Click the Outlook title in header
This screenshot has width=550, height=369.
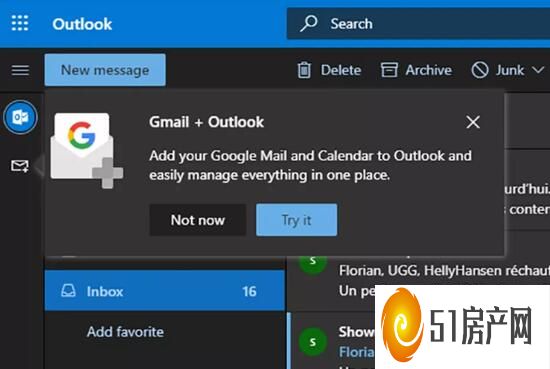click(x=82, y=24)
